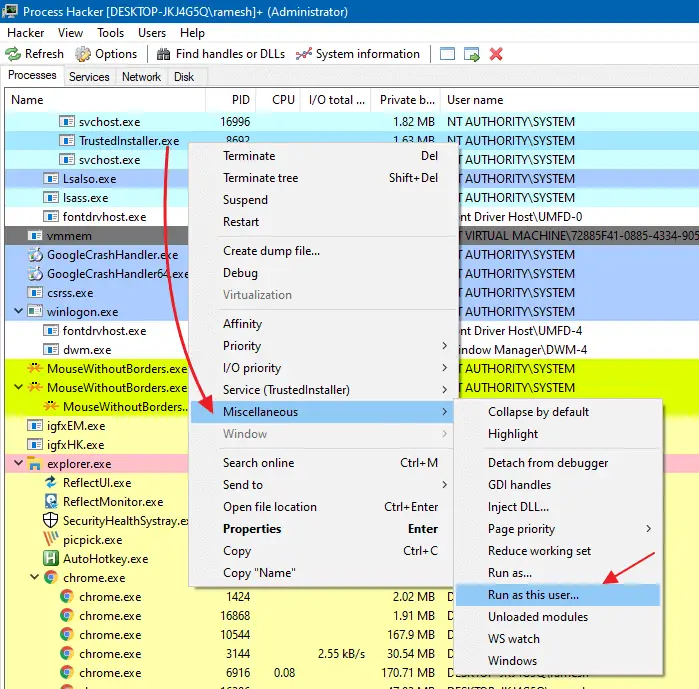Screen dimensions: 699x689
Task: Click Open file location entry
Action: (324, 507)
